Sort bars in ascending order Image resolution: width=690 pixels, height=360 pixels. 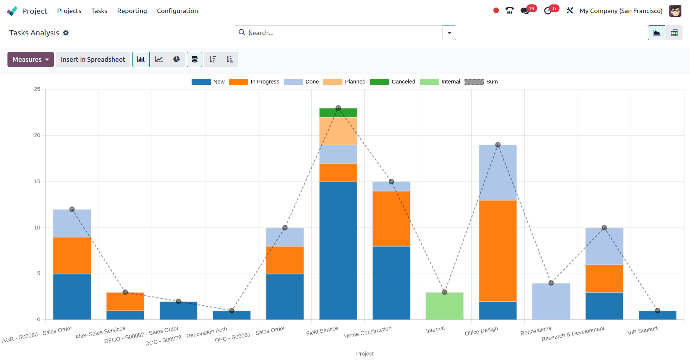pyautogui.click(x=230, y=59)
